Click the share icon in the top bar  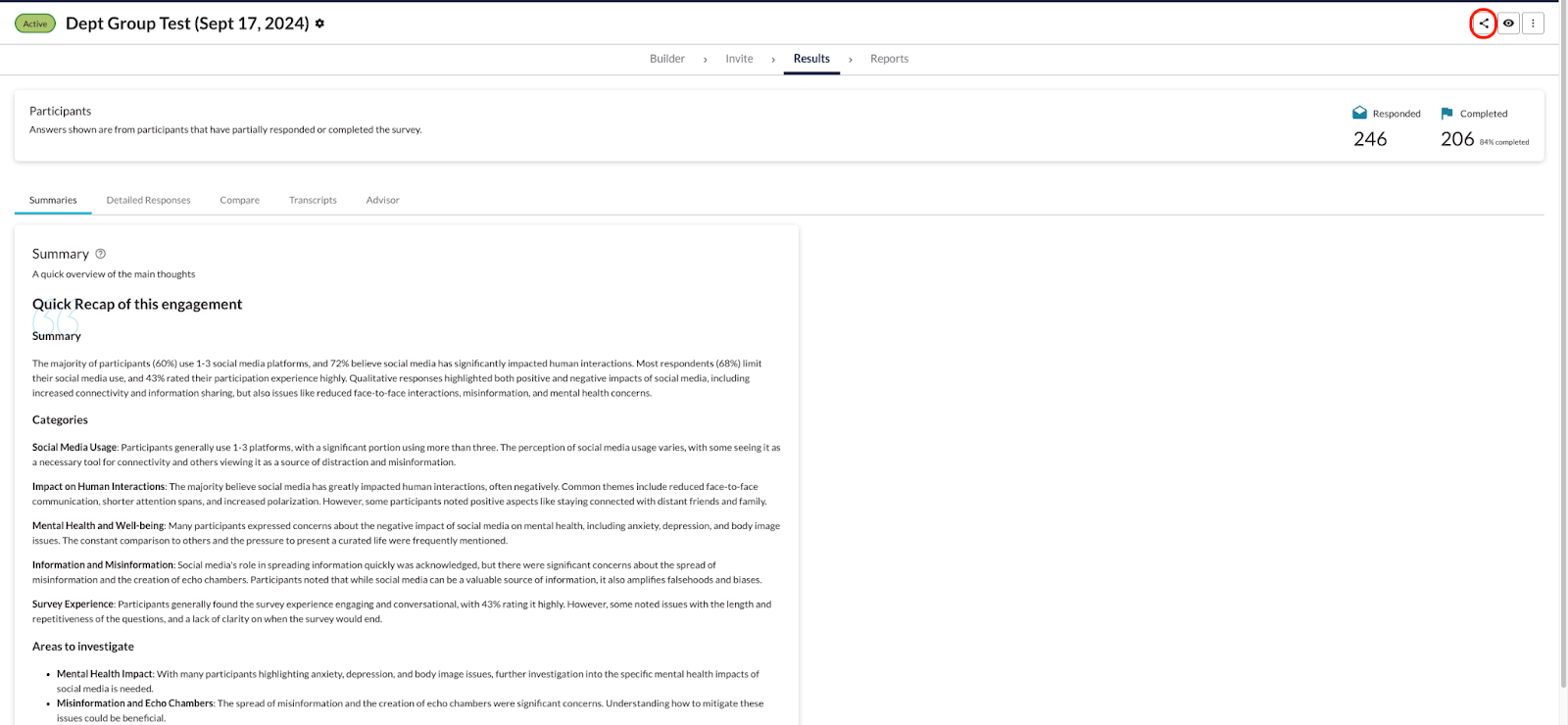1484,24
